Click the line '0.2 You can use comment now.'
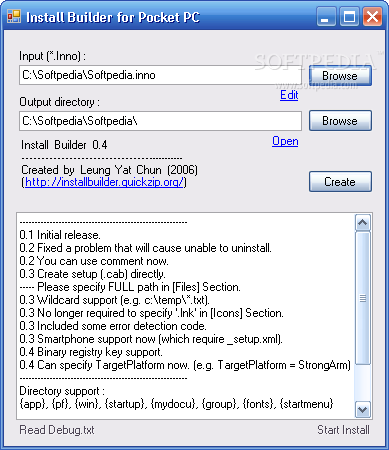Viewport: 389px width, 450px height. click(x=94, y=261)
